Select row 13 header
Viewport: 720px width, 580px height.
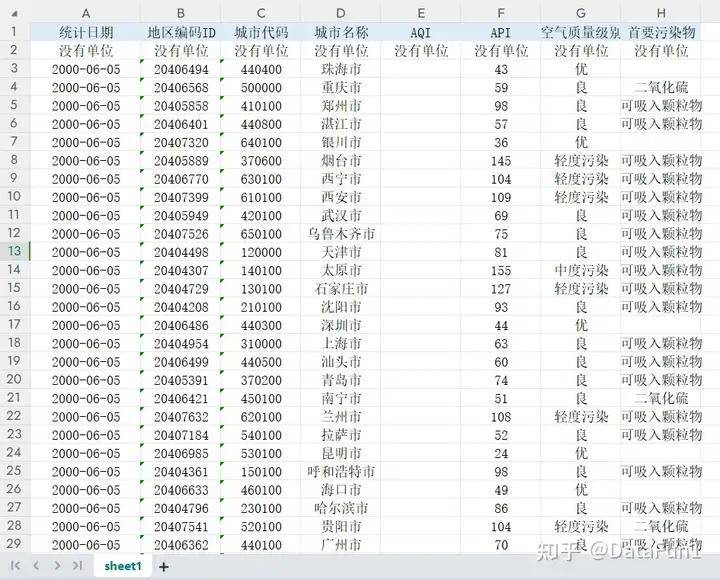point(14,251)
